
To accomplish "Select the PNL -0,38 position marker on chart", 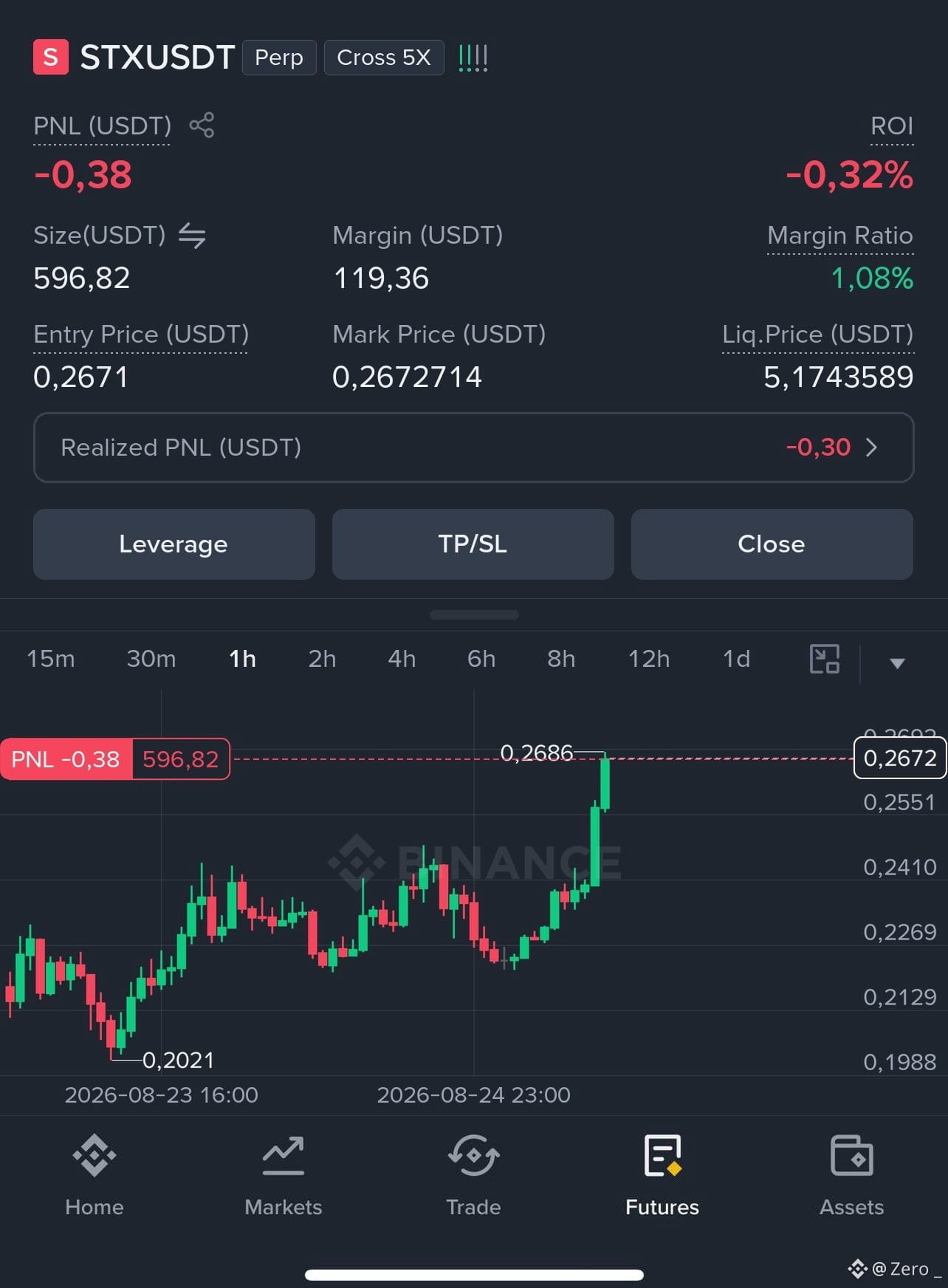I will pos(66,759).
